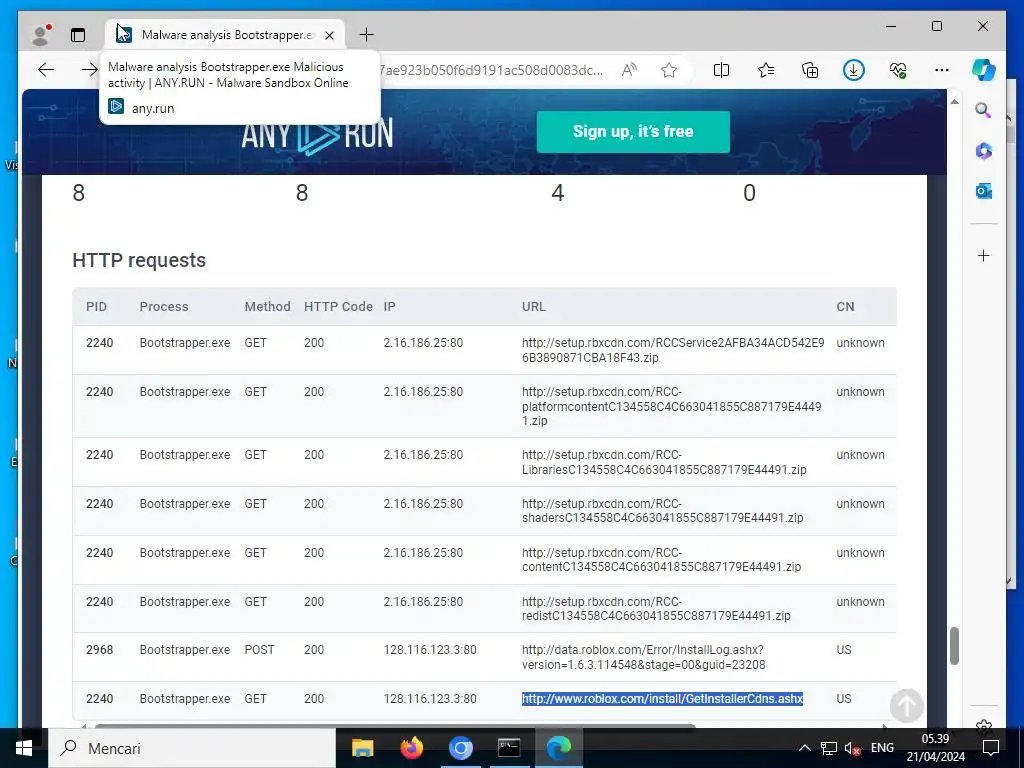1024x768 pixels.
Task: Select the Malware analysis Bootstrapper tab
Action: click(x=227, y=35)
